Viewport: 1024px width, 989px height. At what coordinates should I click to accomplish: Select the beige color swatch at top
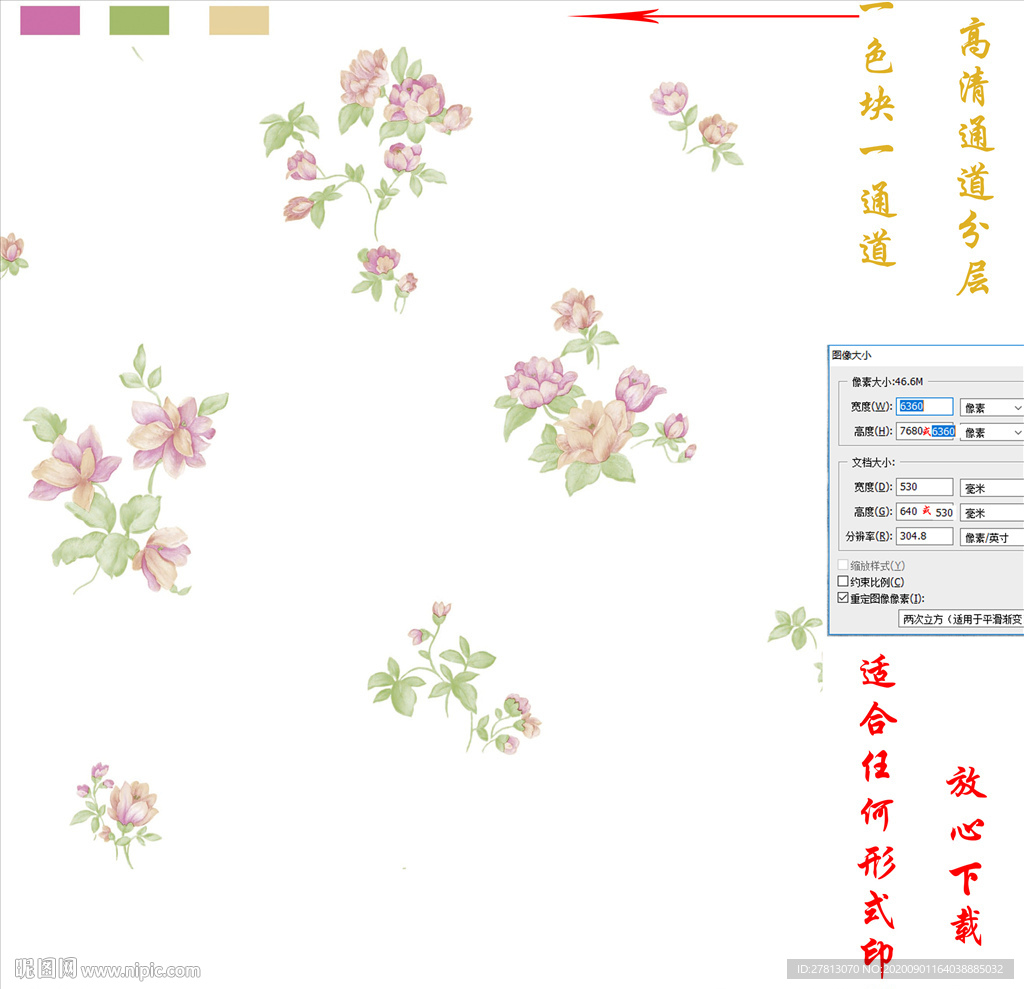237,18
